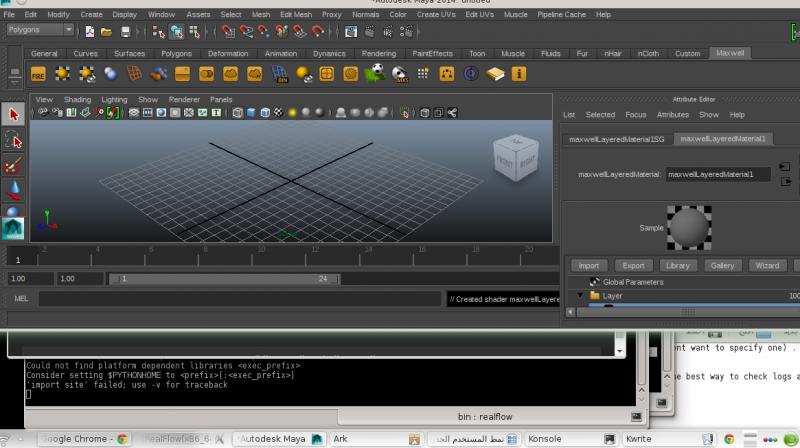
Task: Click the Maya logo at toolbox bottom
Action: pyautogui.click(x=13, y=229)
